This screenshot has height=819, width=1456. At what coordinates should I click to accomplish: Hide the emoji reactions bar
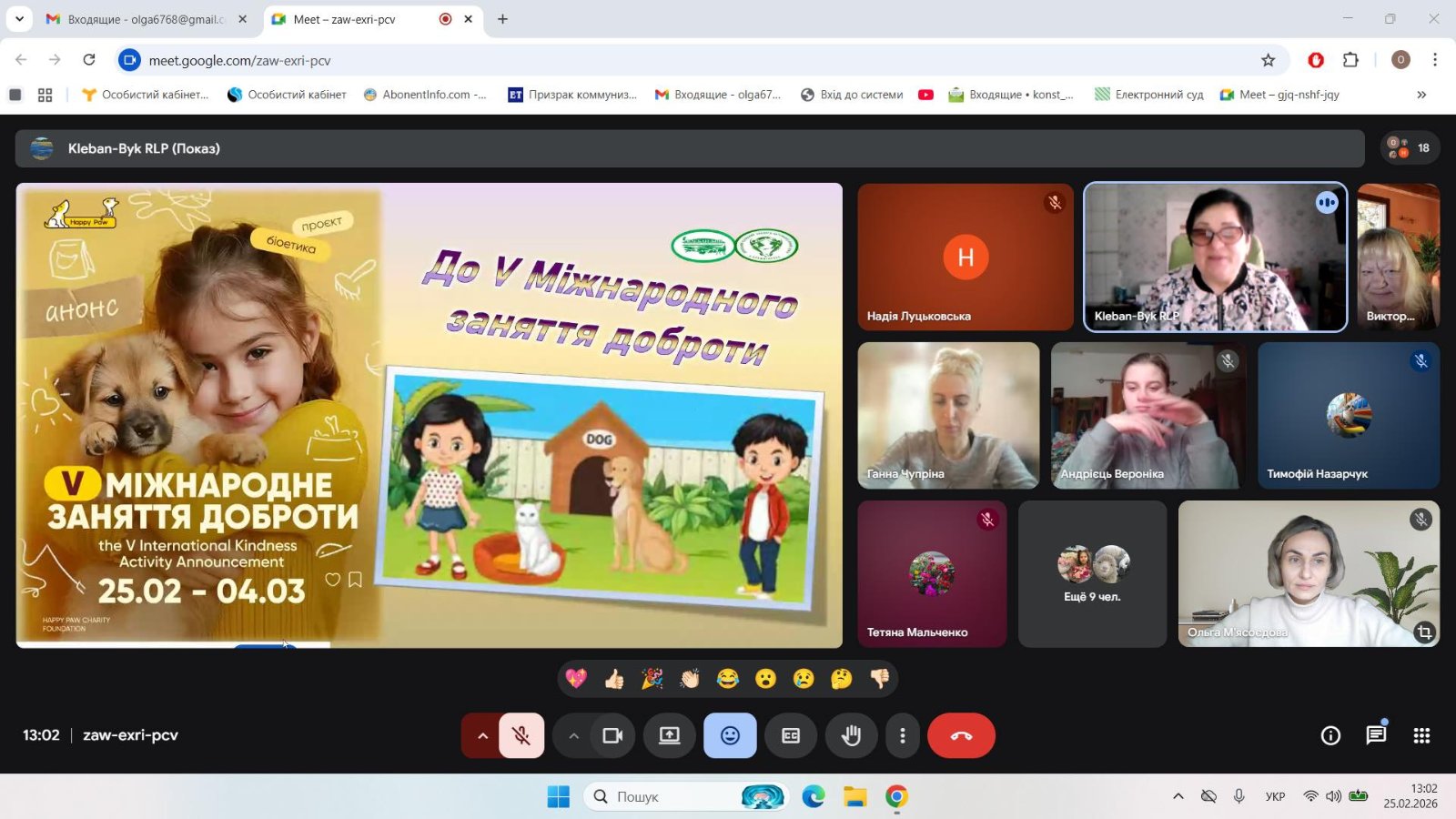[x=730, y=735]
